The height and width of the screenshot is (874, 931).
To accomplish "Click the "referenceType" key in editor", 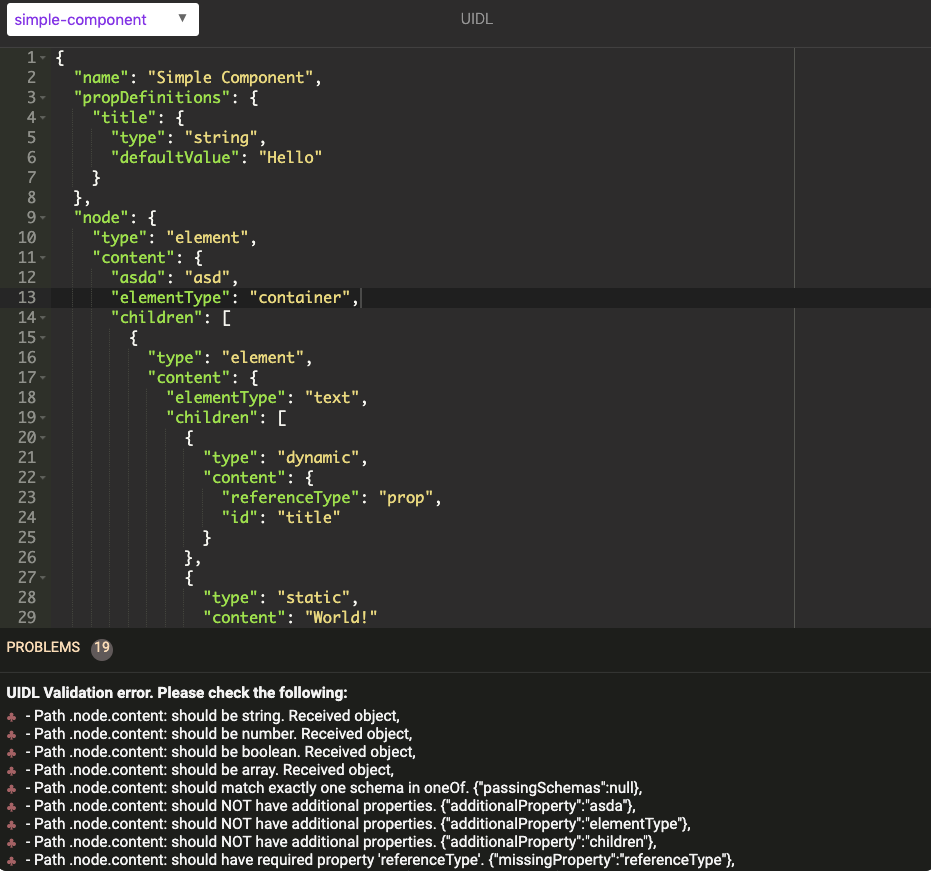I will [290, 498].
